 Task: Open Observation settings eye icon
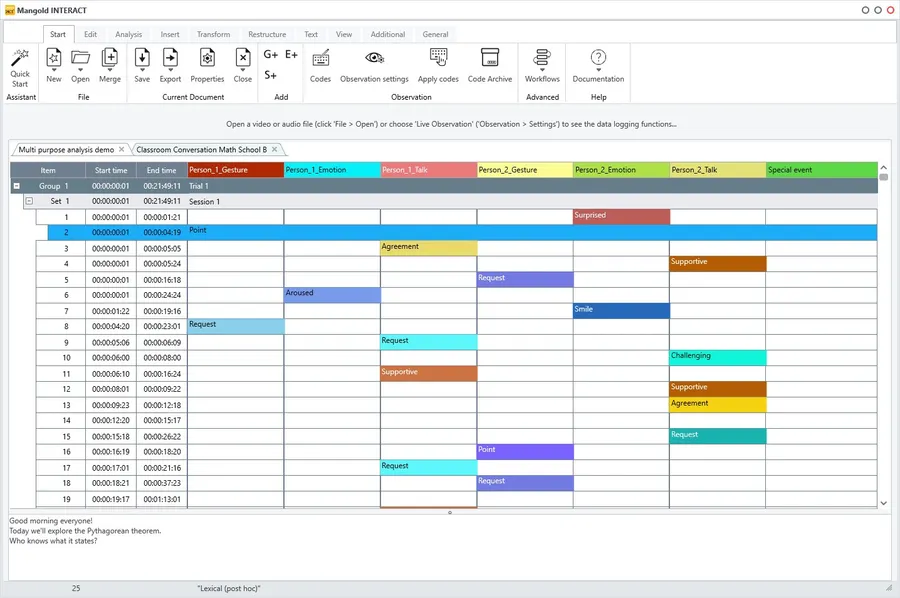point(374,59)
